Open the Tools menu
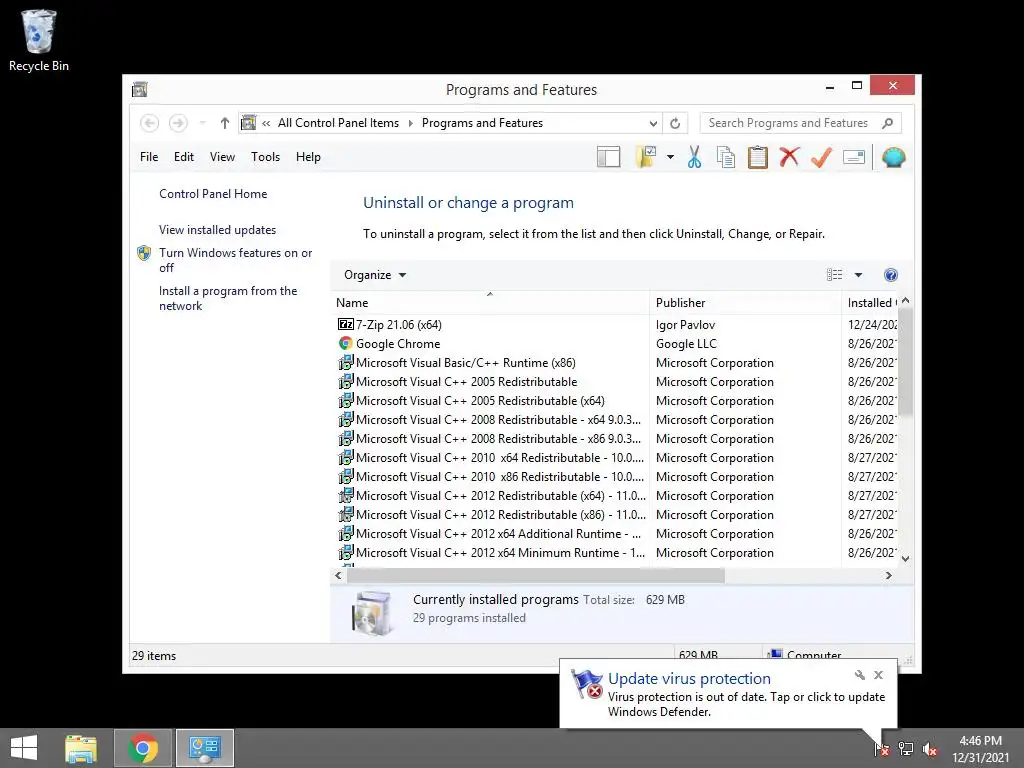Screen dimensions: 1024x768 coord(265,157)
